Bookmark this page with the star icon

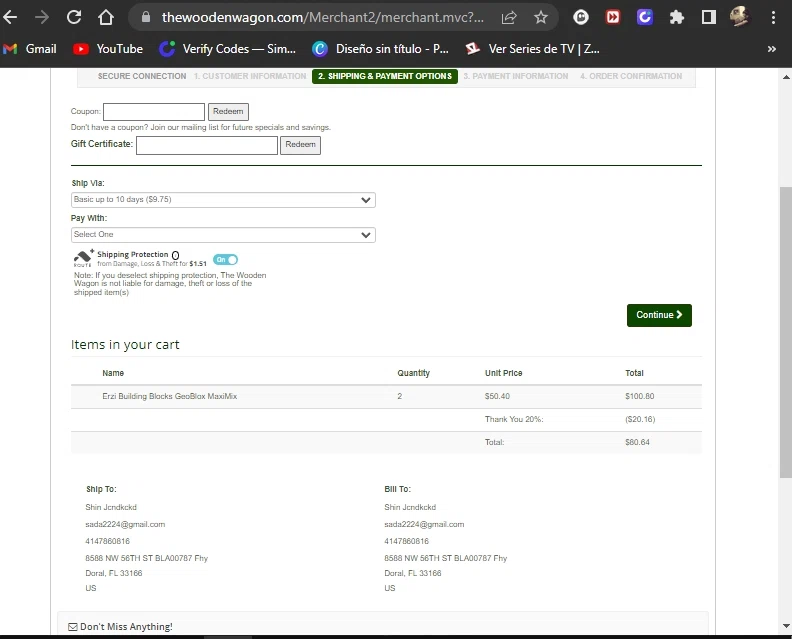point(541,17)
